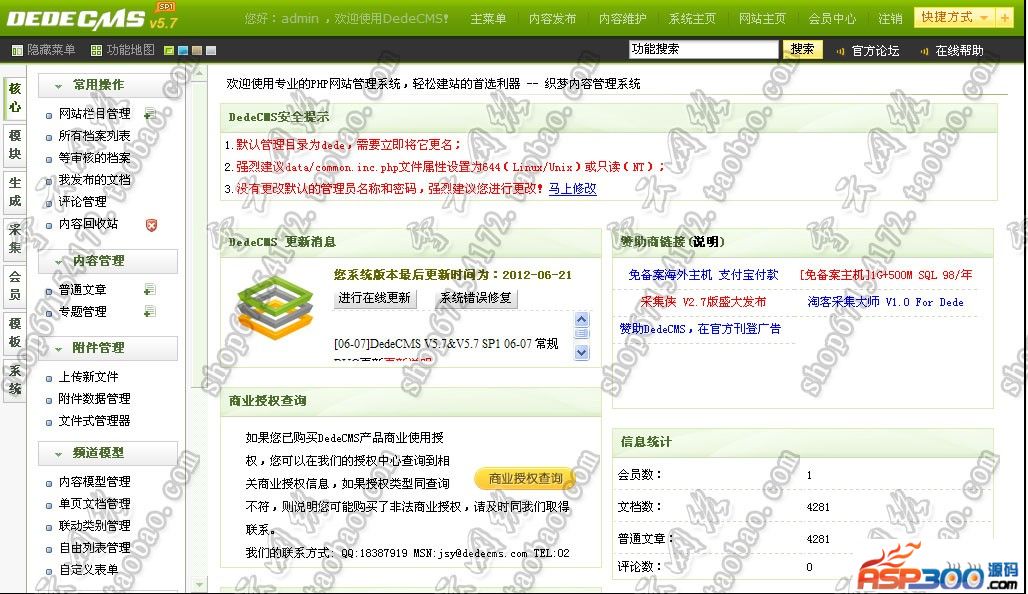Click the 进行在线更新 button
Viewport: 1028px width, 594px height.
[374, 298]
